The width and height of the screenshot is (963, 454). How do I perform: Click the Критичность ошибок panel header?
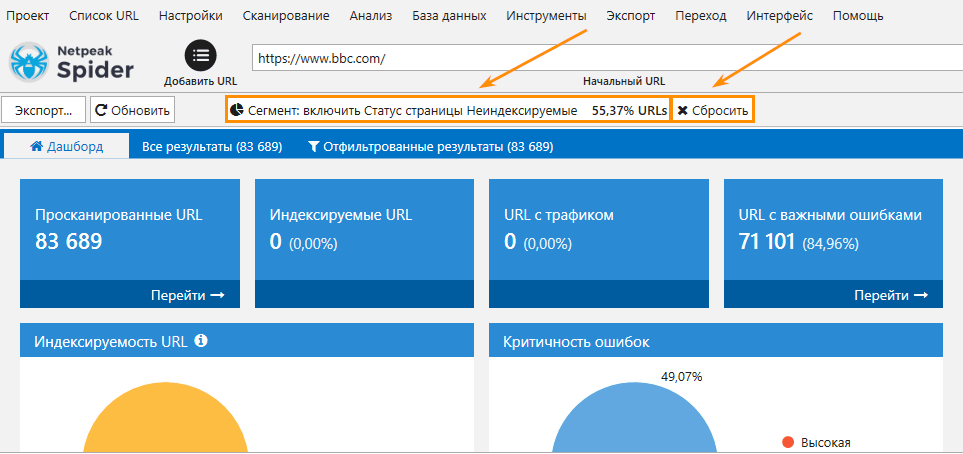715,340
